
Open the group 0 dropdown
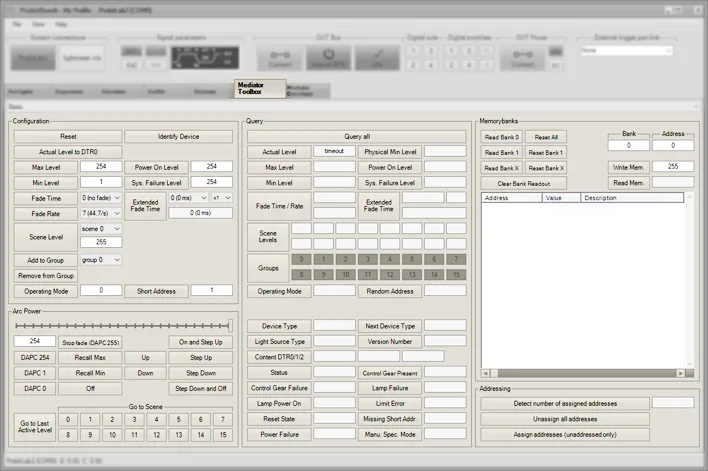[x=101, y=260]
